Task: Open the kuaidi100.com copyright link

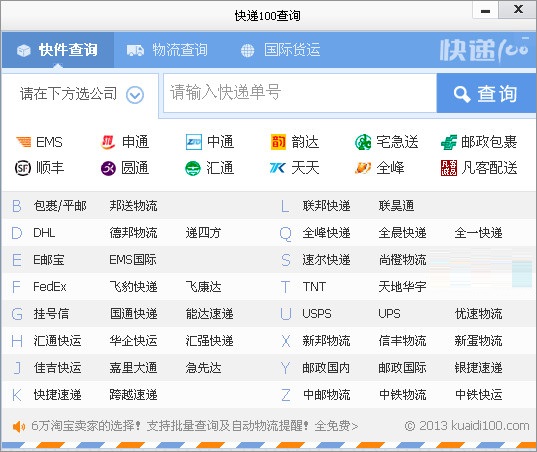Action: tap(467, 426)
